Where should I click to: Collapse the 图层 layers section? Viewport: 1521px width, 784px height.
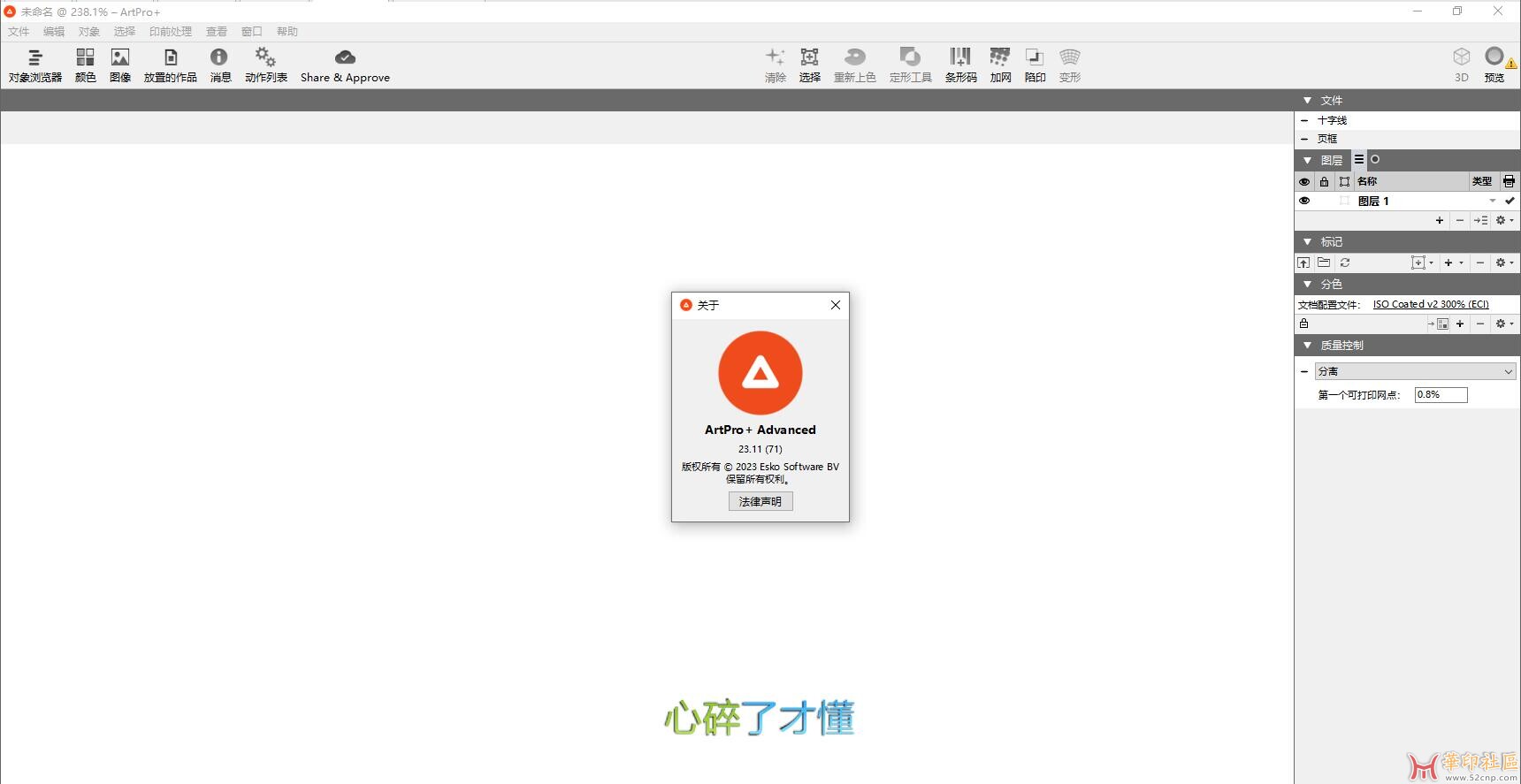click(1307, 161)
